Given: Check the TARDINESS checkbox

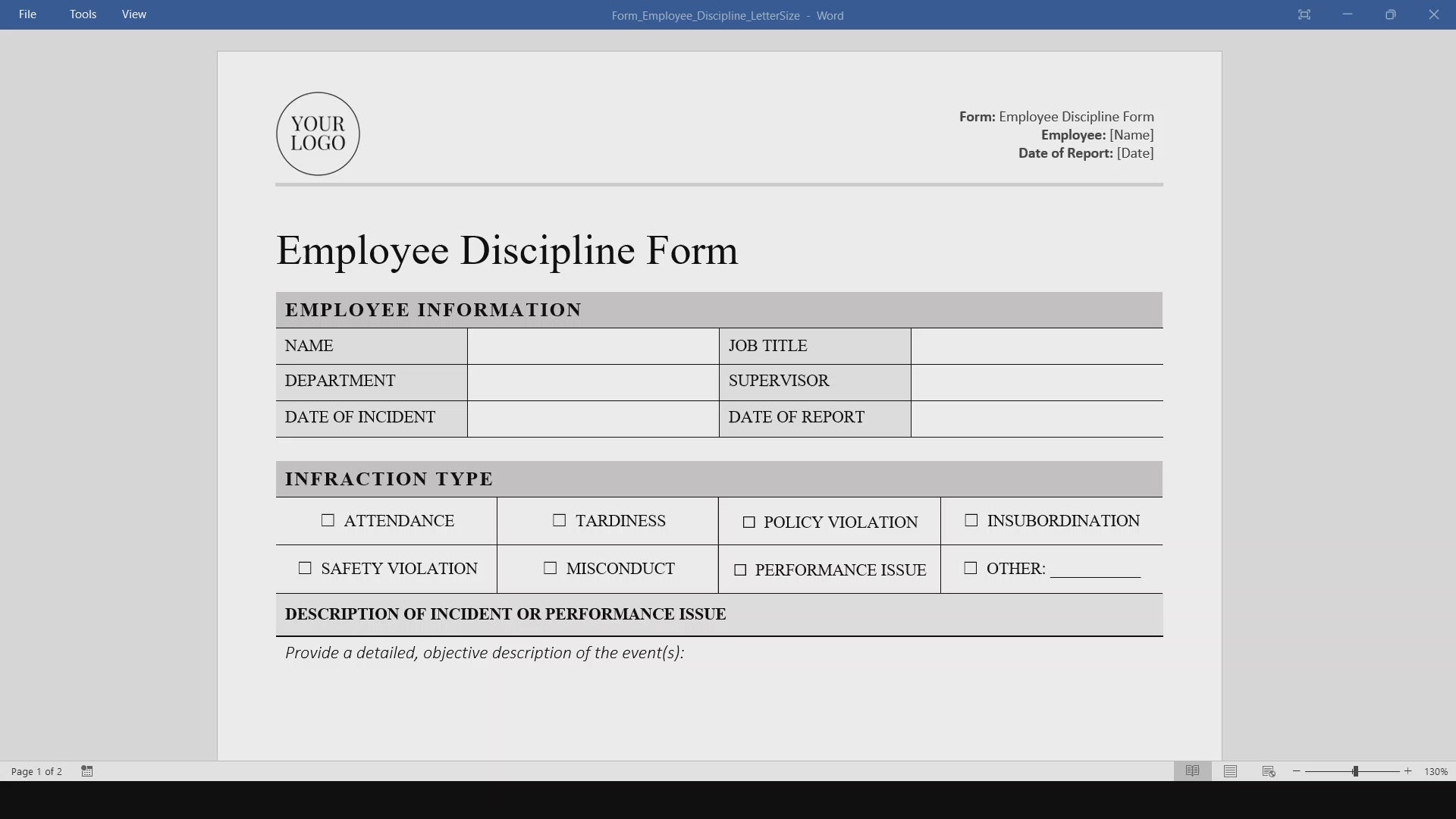Looking at the screenshot, I should tap(559, 520).
